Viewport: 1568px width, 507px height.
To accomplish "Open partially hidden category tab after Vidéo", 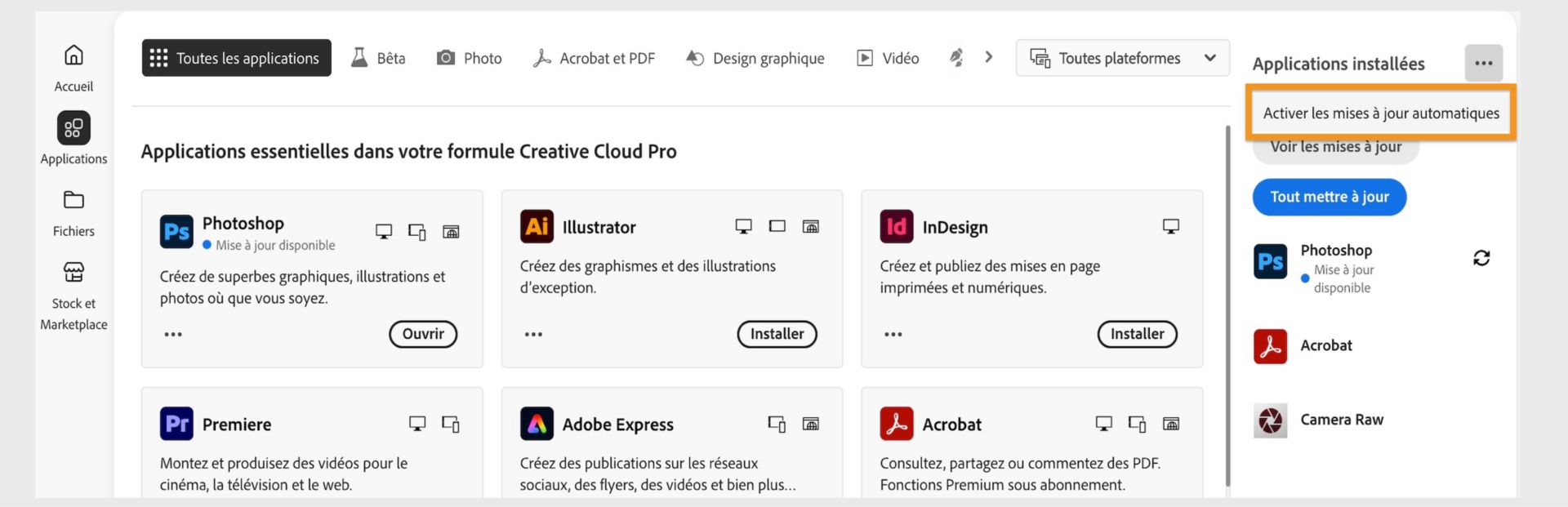I will [x=956, y=58].
